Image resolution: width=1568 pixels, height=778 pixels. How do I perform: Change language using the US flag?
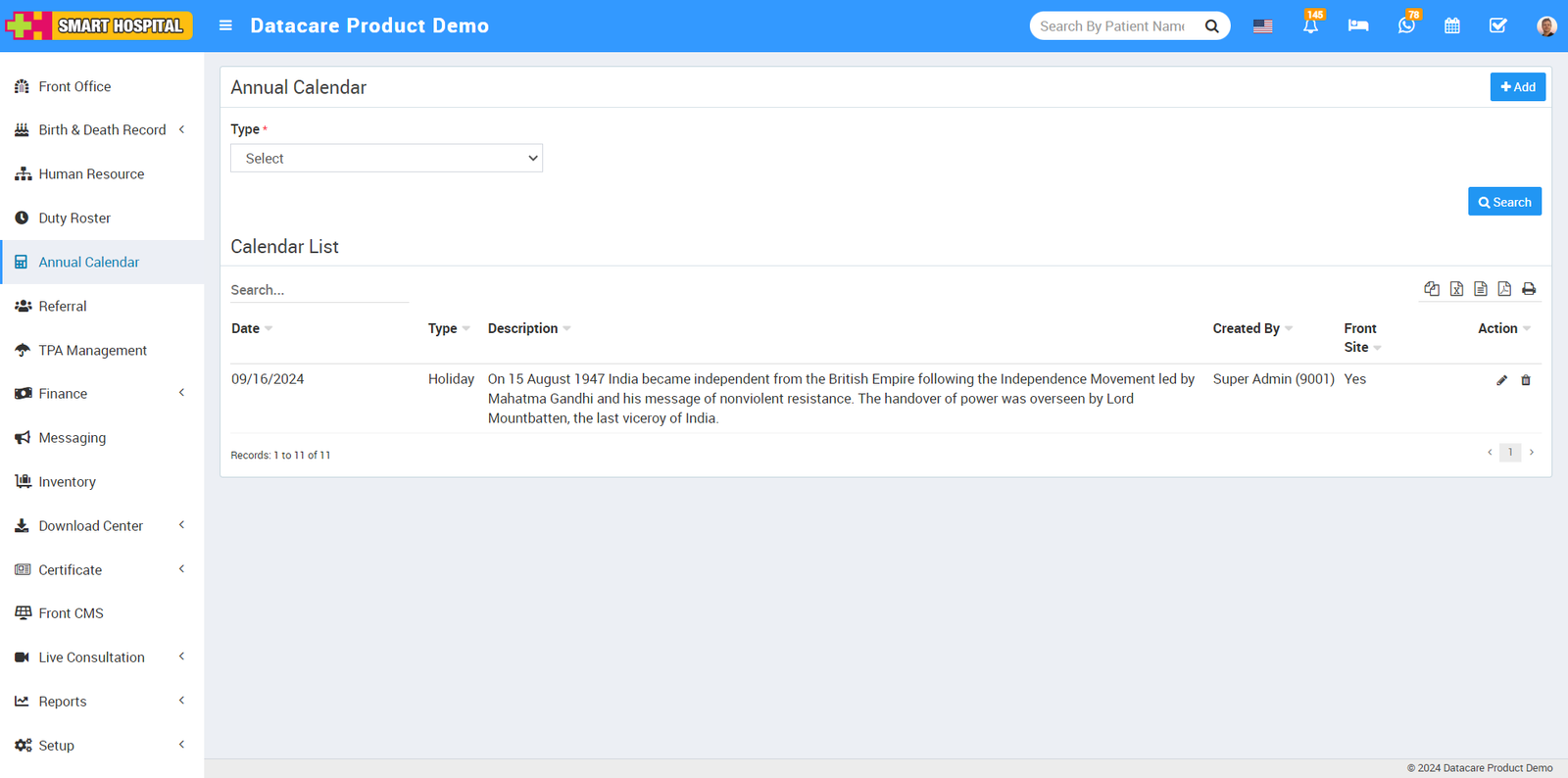point(1262,26)
